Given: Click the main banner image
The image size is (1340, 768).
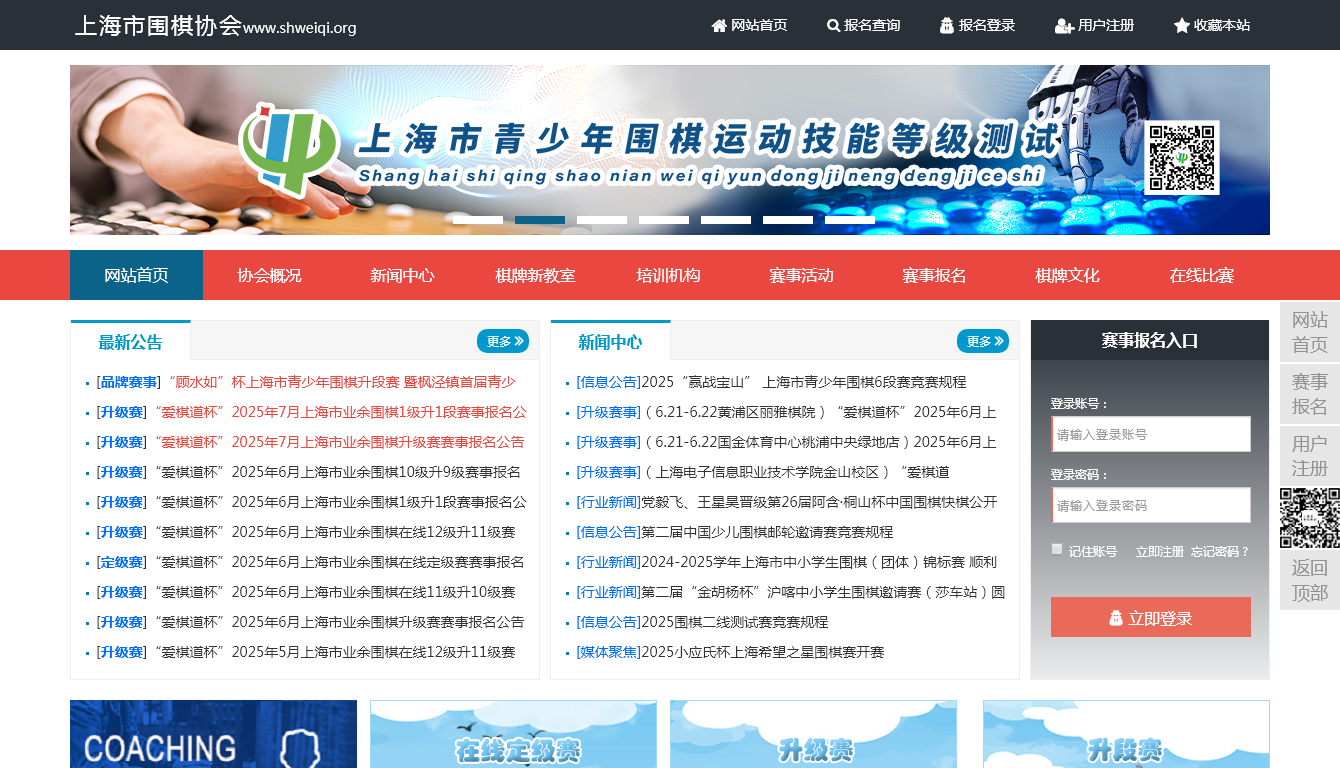Looking at the screenshot, I should pos(670,150).
